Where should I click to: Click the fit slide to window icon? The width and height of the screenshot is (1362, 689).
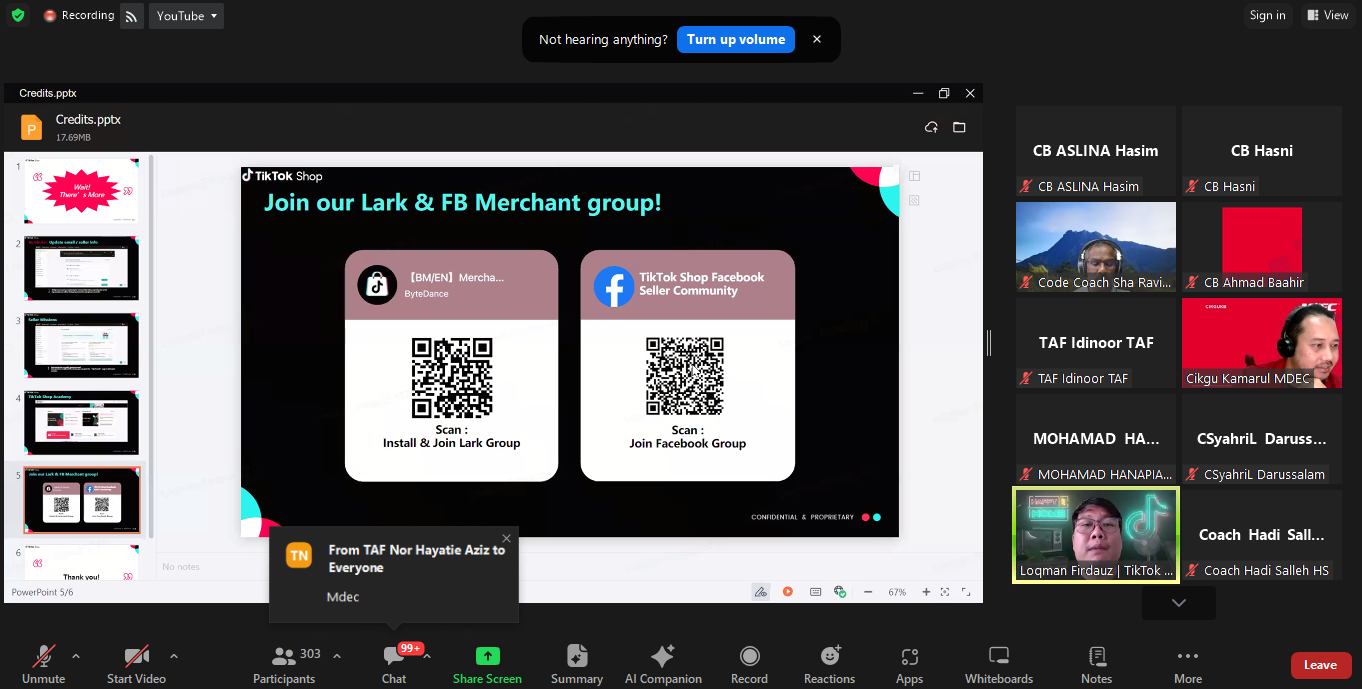(945, 592)
